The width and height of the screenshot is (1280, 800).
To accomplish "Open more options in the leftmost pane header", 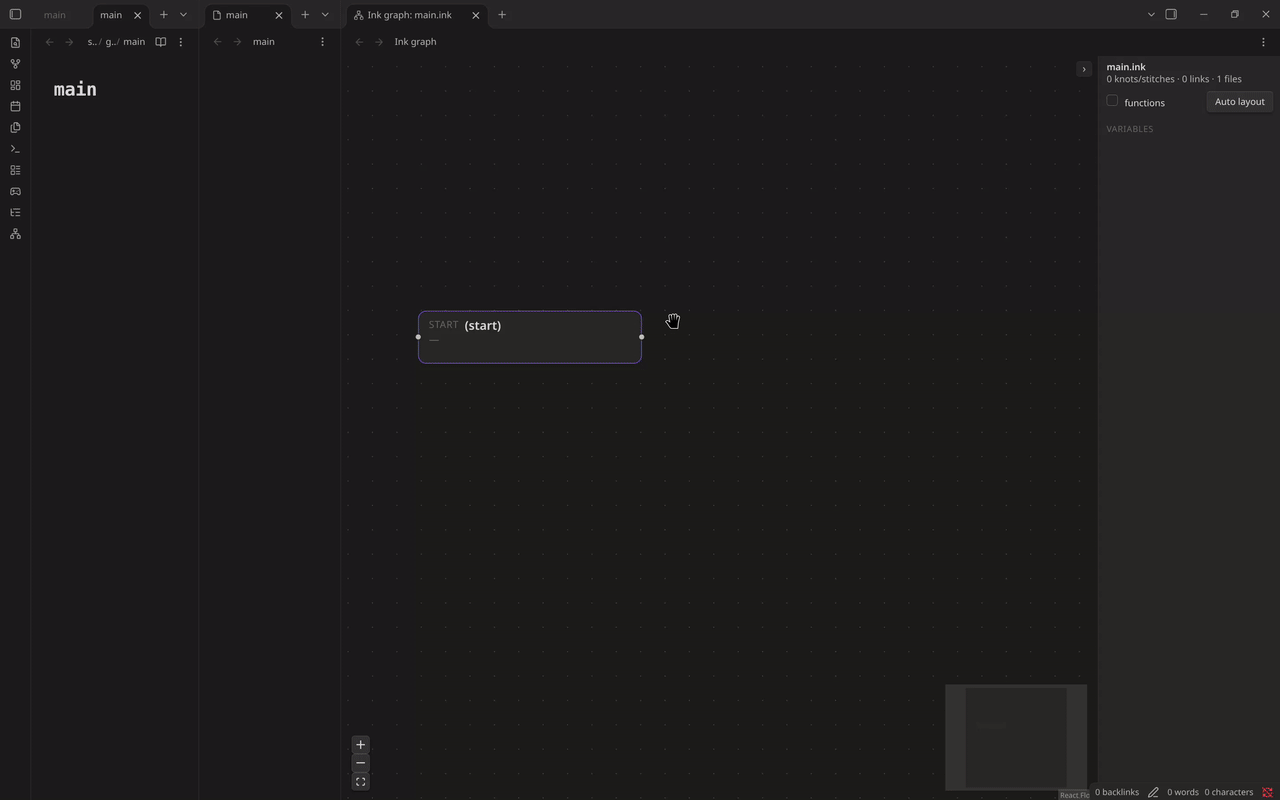I will click(181, 42).
